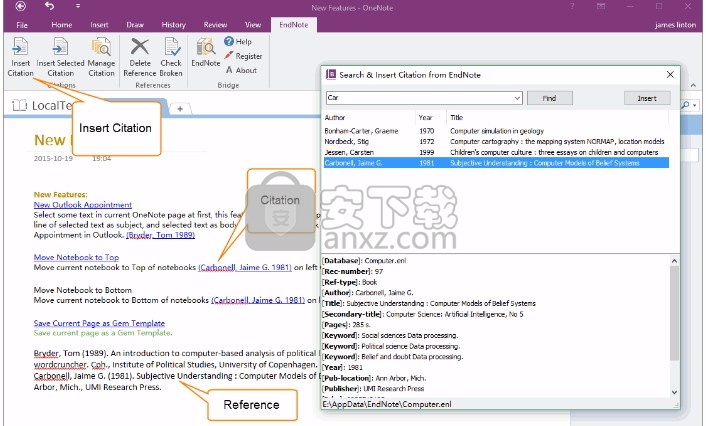Open Save Current Page as Gem Template link
This screenshot has height=426, width=706.
pos(99,323)
